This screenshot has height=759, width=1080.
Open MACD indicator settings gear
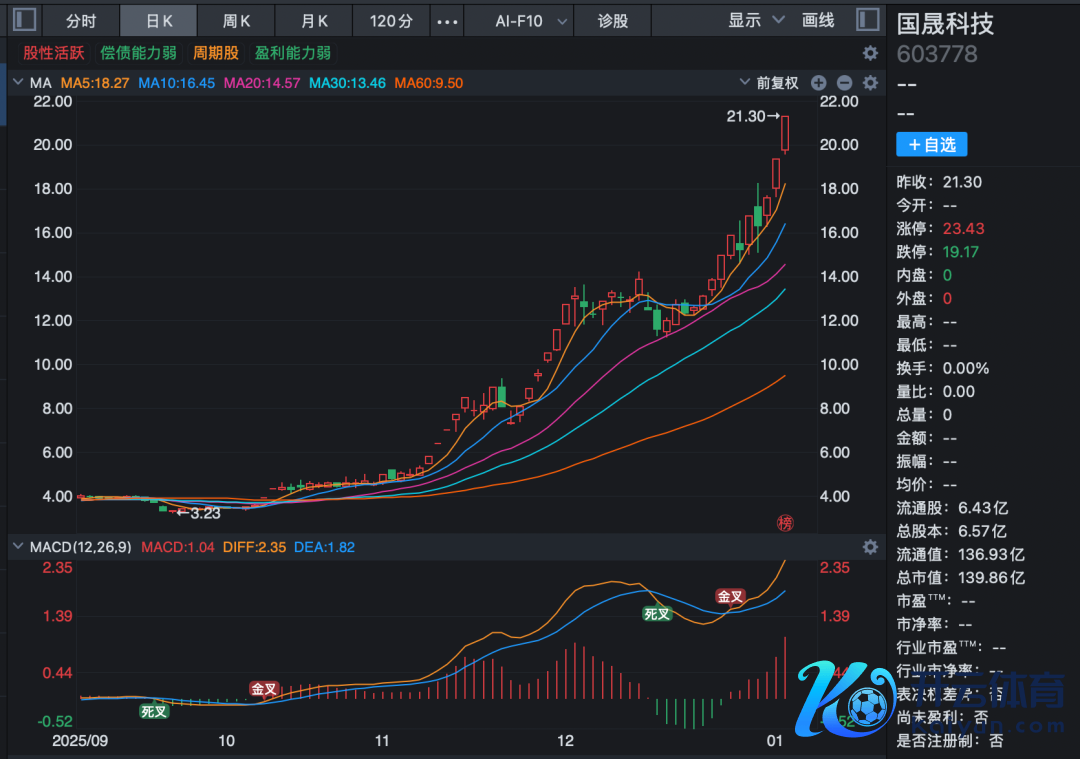pyautogui.click(x=870, y=547)
